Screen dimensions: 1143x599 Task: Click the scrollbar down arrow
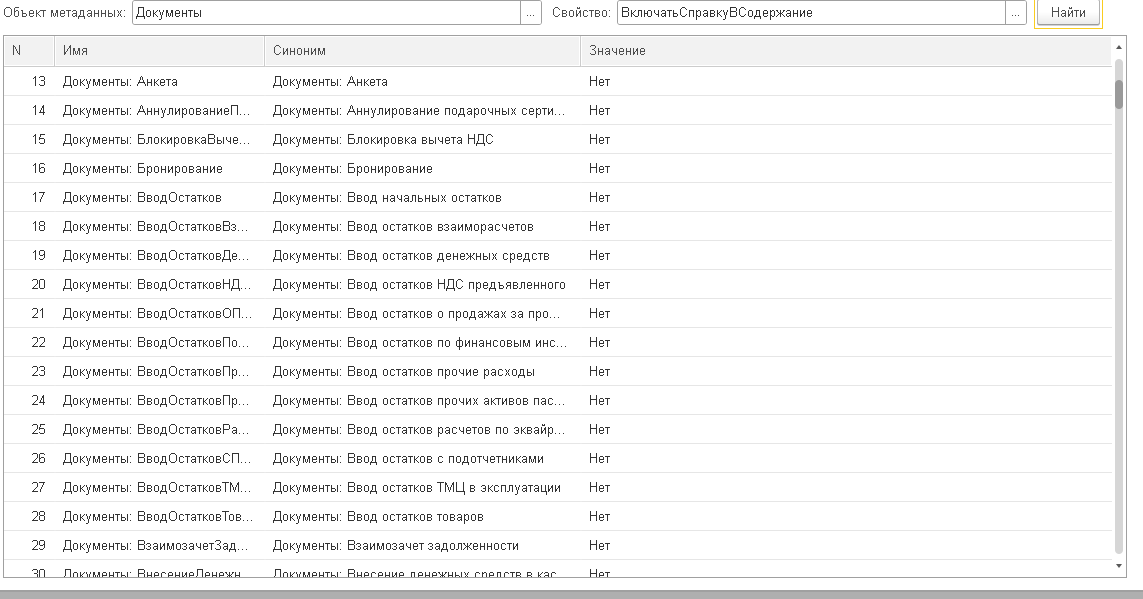(x=1119, y=566)
